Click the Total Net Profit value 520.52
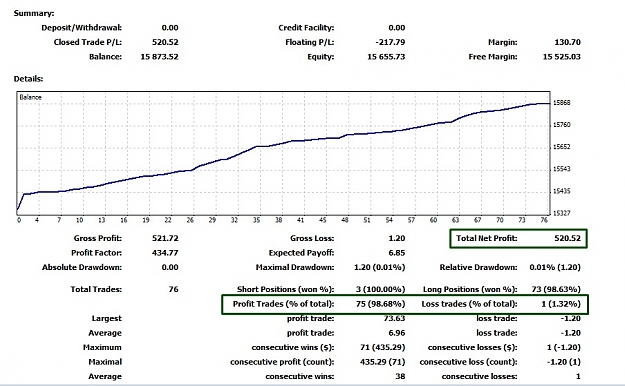Viewport: 625px width, 386px height. click(567, 238)
